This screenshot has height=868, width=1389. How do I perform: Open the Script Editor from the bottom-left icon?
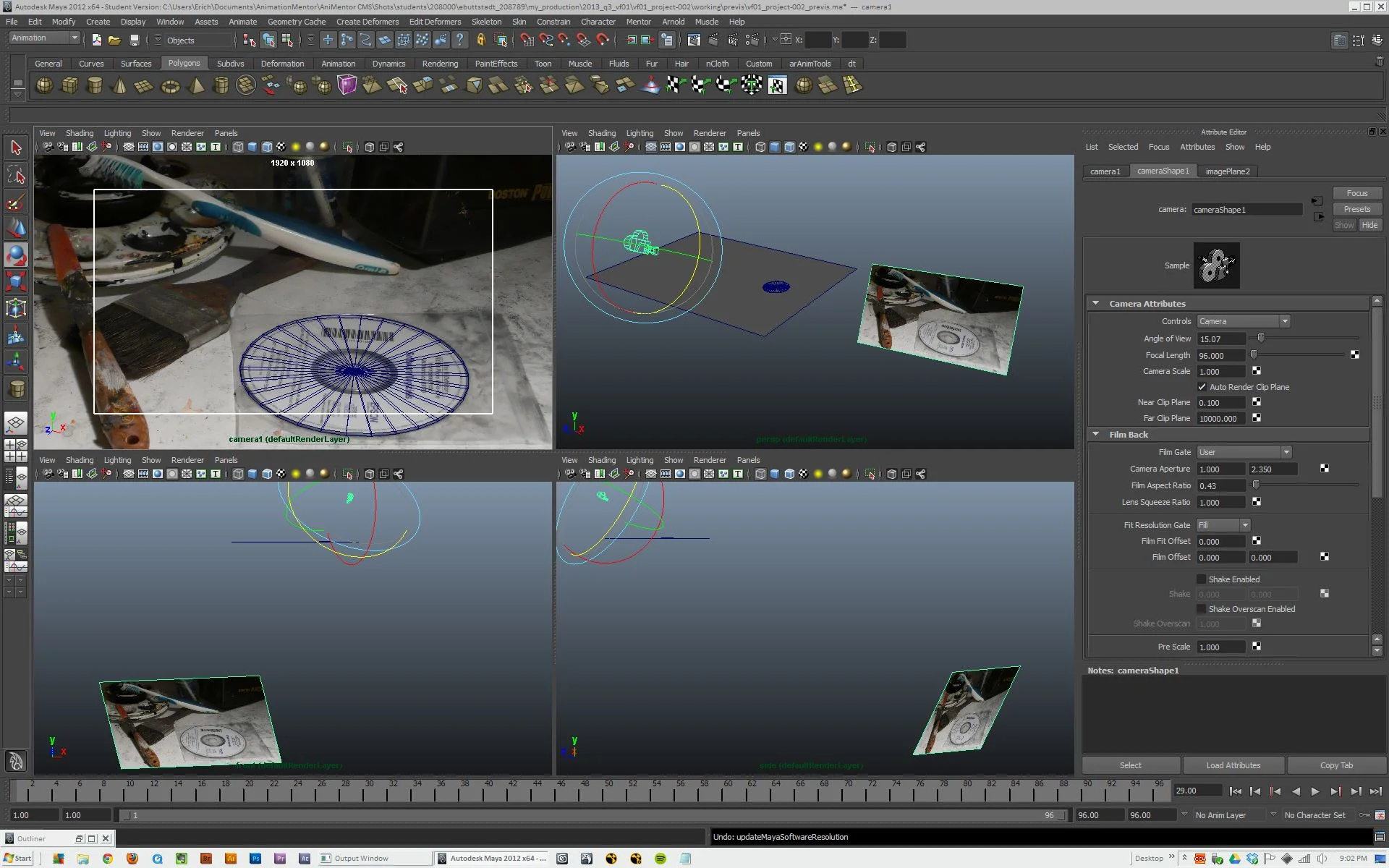[x=14, y=760]
